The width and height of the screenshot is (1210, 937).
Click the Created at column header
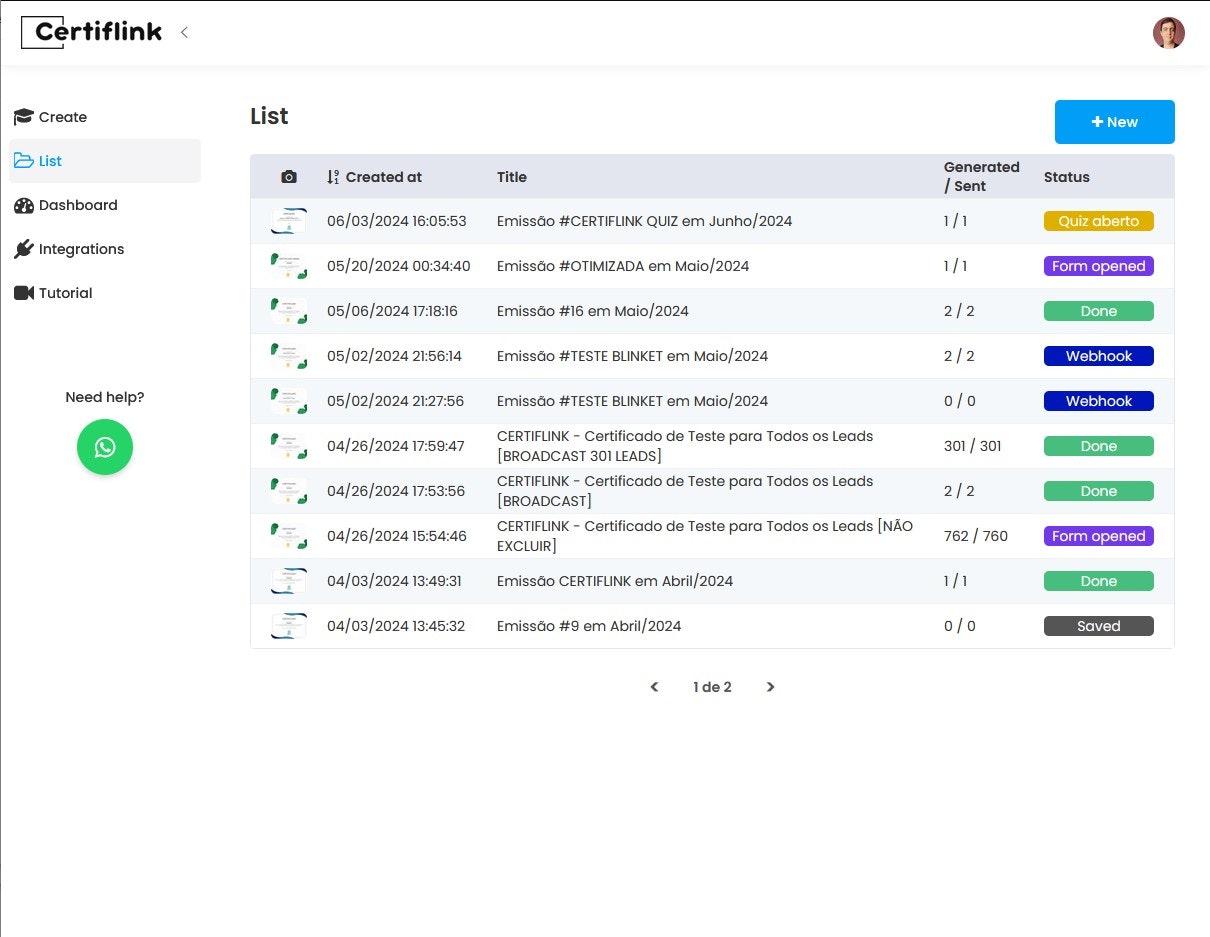pos(384,177)
